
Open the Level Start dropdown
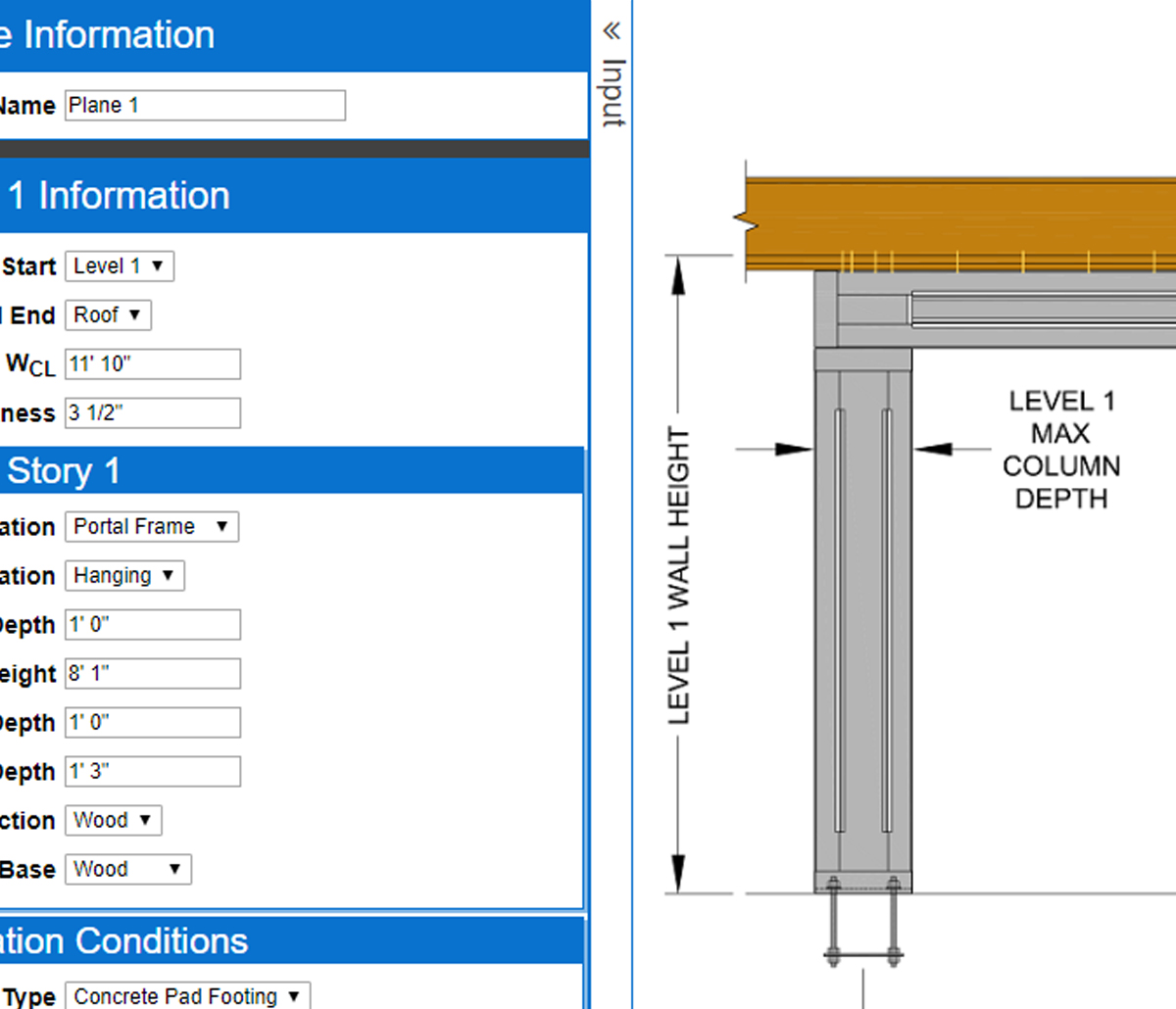(x=118, y=265)
